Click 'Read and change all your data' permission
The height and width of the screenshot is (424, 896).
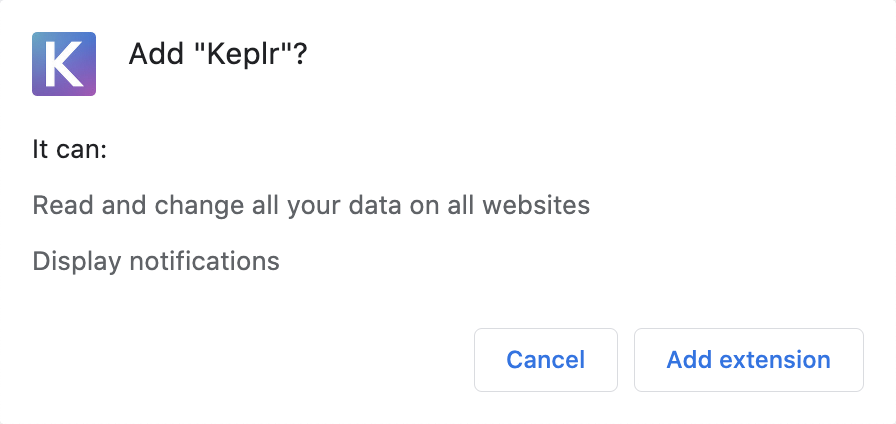click(x=311, y=205)
